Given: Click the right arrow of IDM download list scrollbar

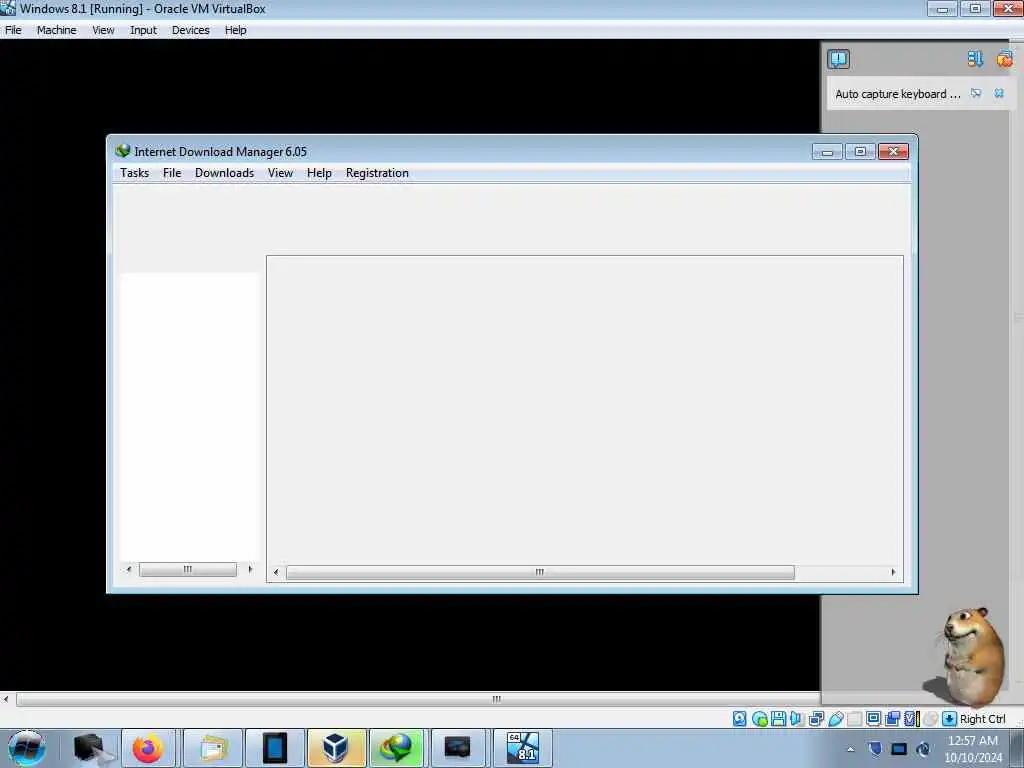Looking at the screenshot, I should [x=893, y=573].
